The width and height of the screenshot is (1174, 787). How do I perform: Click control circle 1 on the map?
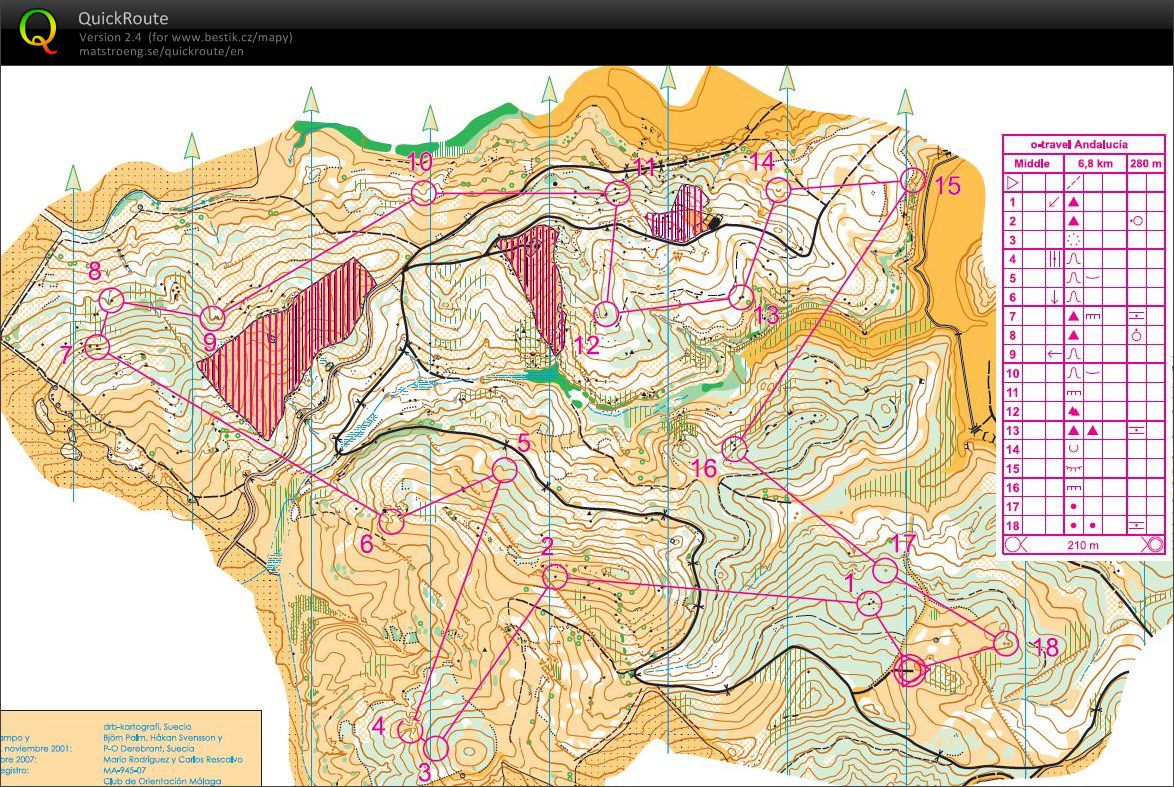tap(869, 603)
